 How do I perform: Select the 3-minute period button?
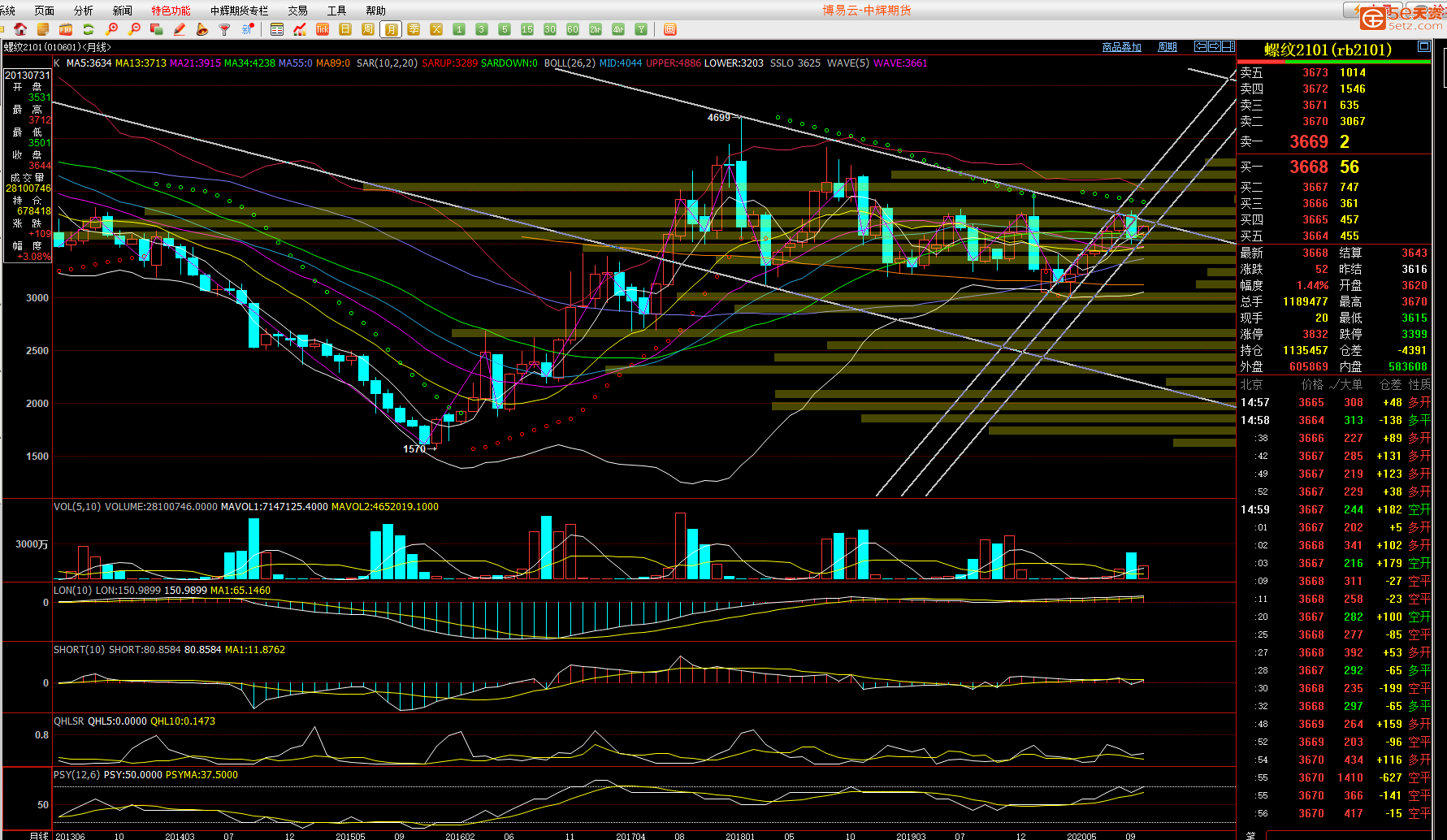482,29
